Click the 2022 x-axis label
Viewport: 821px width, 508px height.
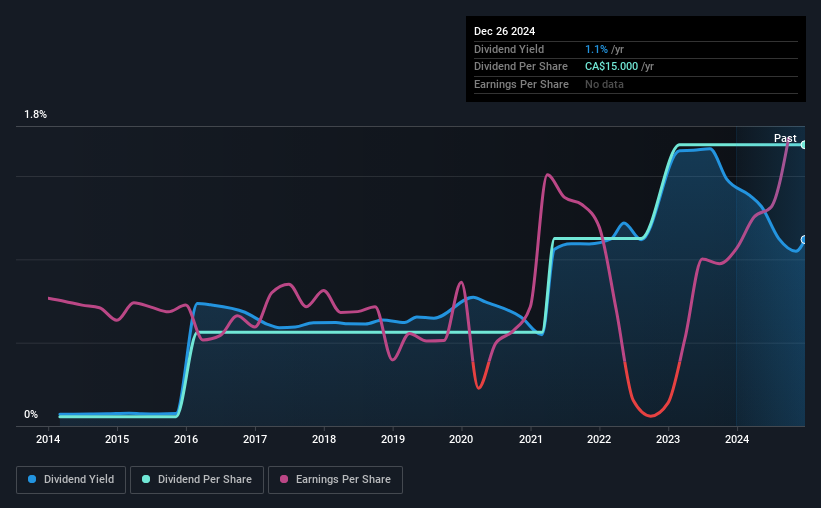[599, 439]
